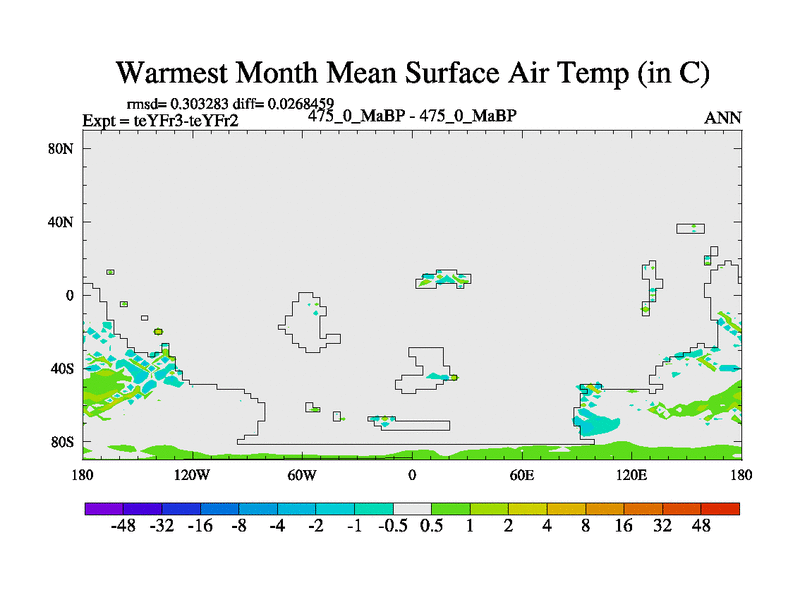Select the orange swatch between 16 and 32
This screenshot has height=600, width=800.
click(643, 509)
